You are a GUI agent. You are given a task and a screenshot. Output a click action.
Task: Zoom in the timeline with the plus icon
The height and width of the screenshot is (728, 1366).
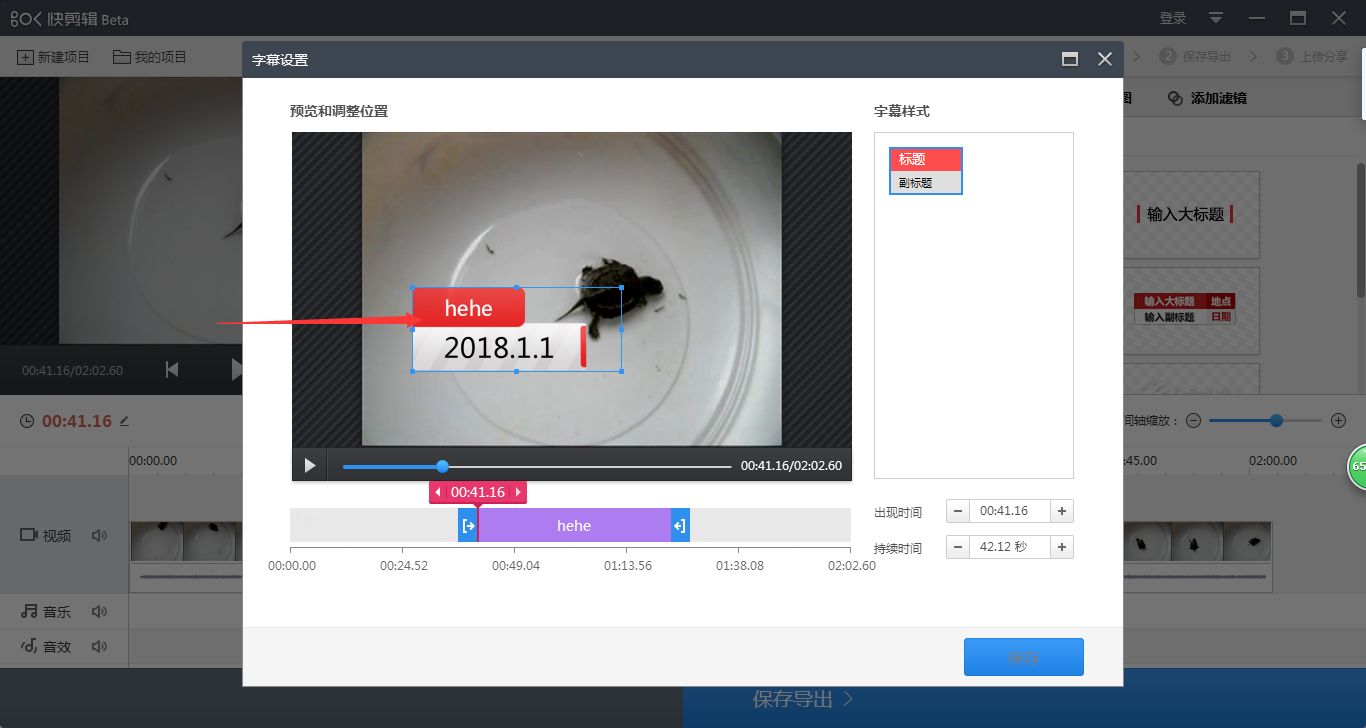(x=1341, y=420)
